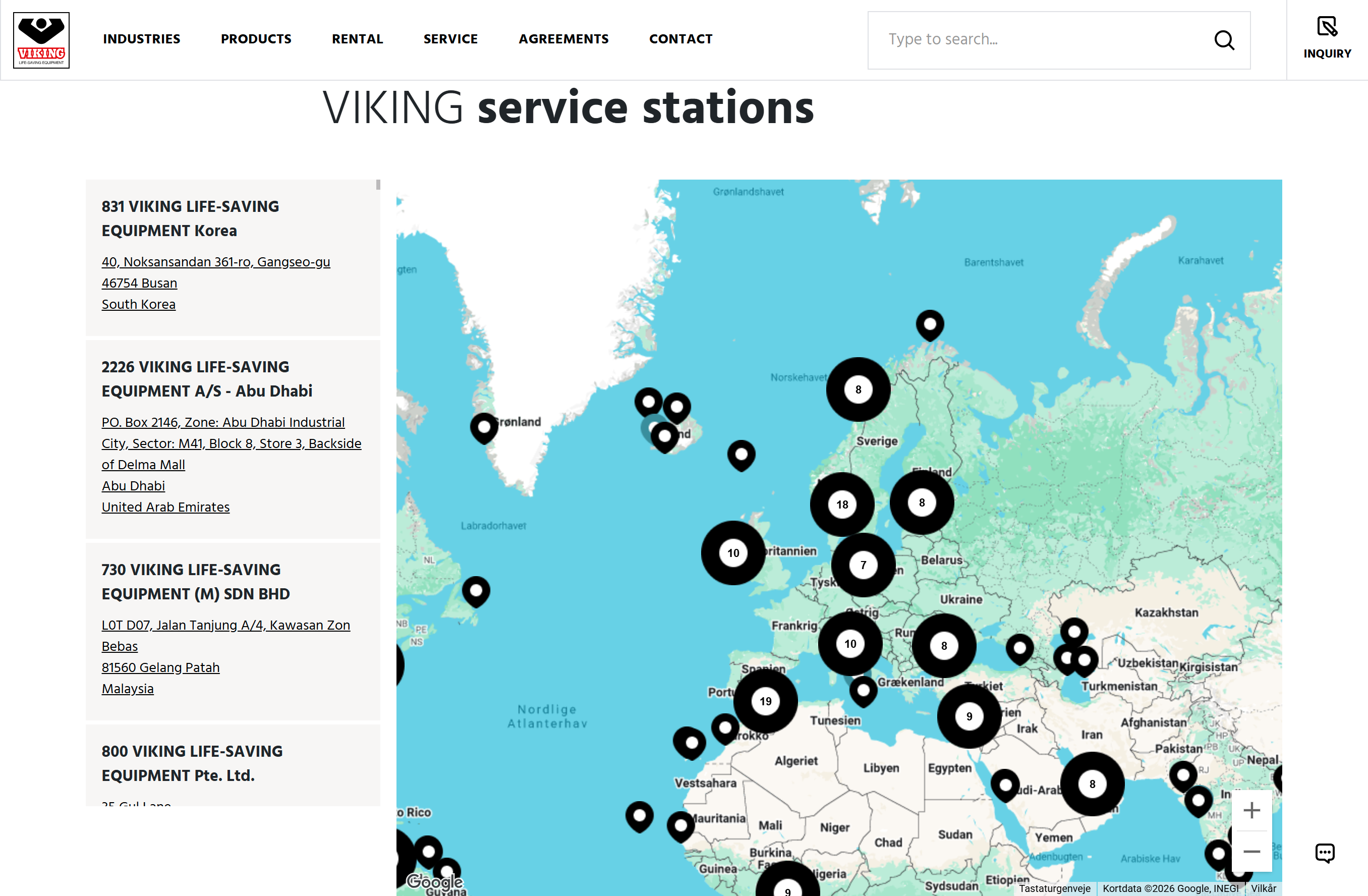Open the Noksansandan 361-ro address link

[215, 261]
